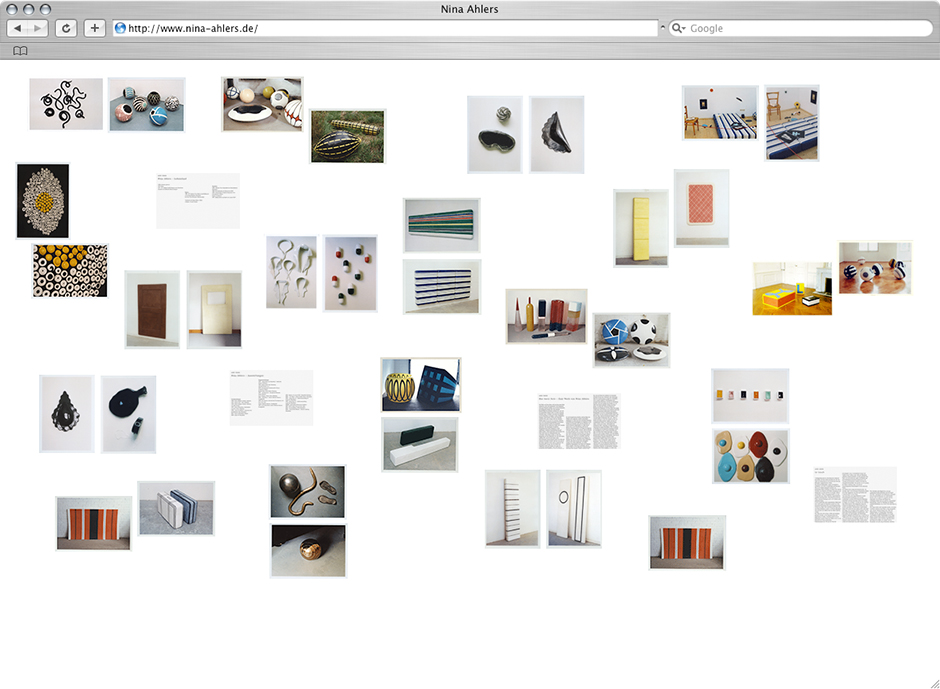Open the yellow-centered oval on black thumbnail
Image resolution: width=940 pixels, height=689 pixels.
tap(43, 201)
